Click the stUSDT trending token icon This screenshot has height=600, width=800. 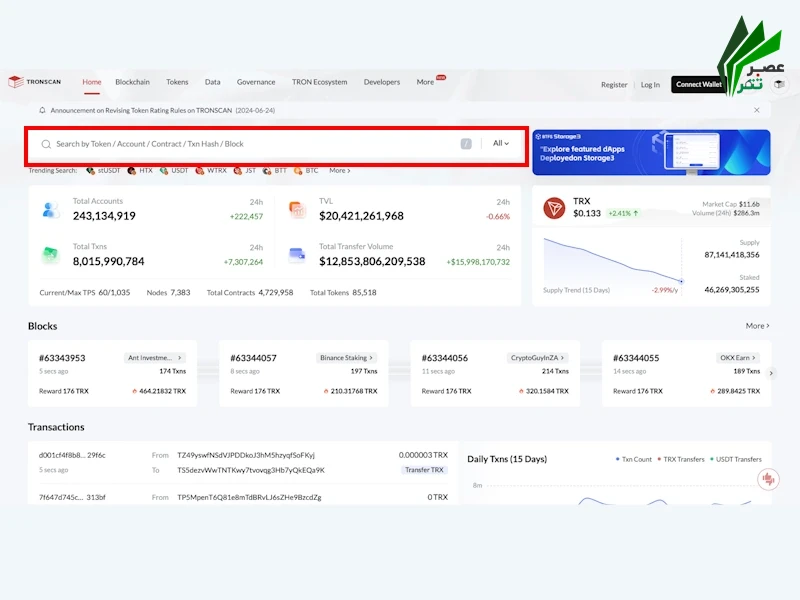coord(90,170)
